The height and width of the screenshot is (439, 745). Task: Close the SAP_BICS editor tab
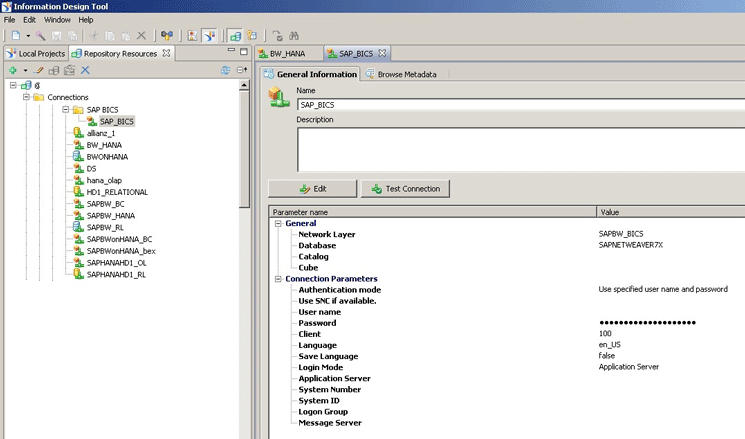tap(382, 53)
